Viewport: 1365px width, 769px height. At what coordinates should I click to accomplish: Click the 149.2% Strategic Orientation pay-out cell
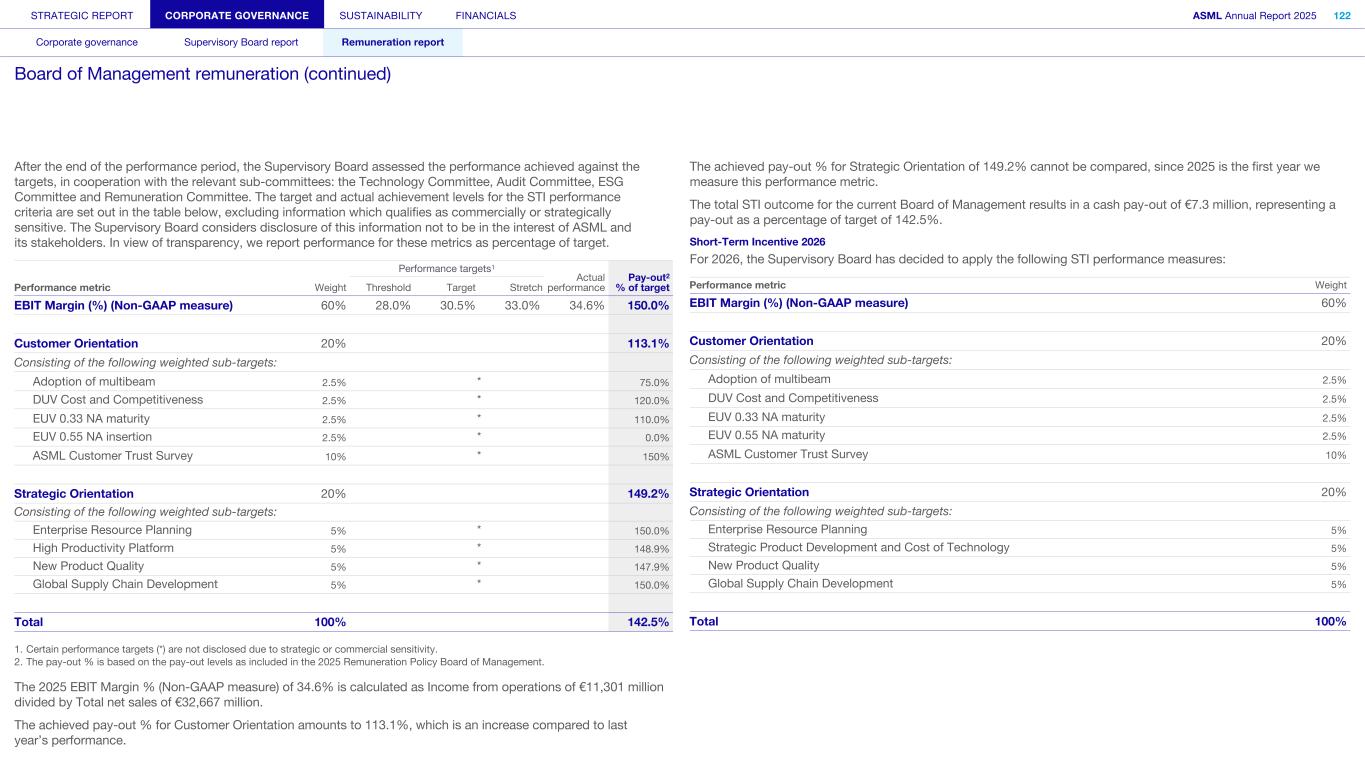click(647, 493)
